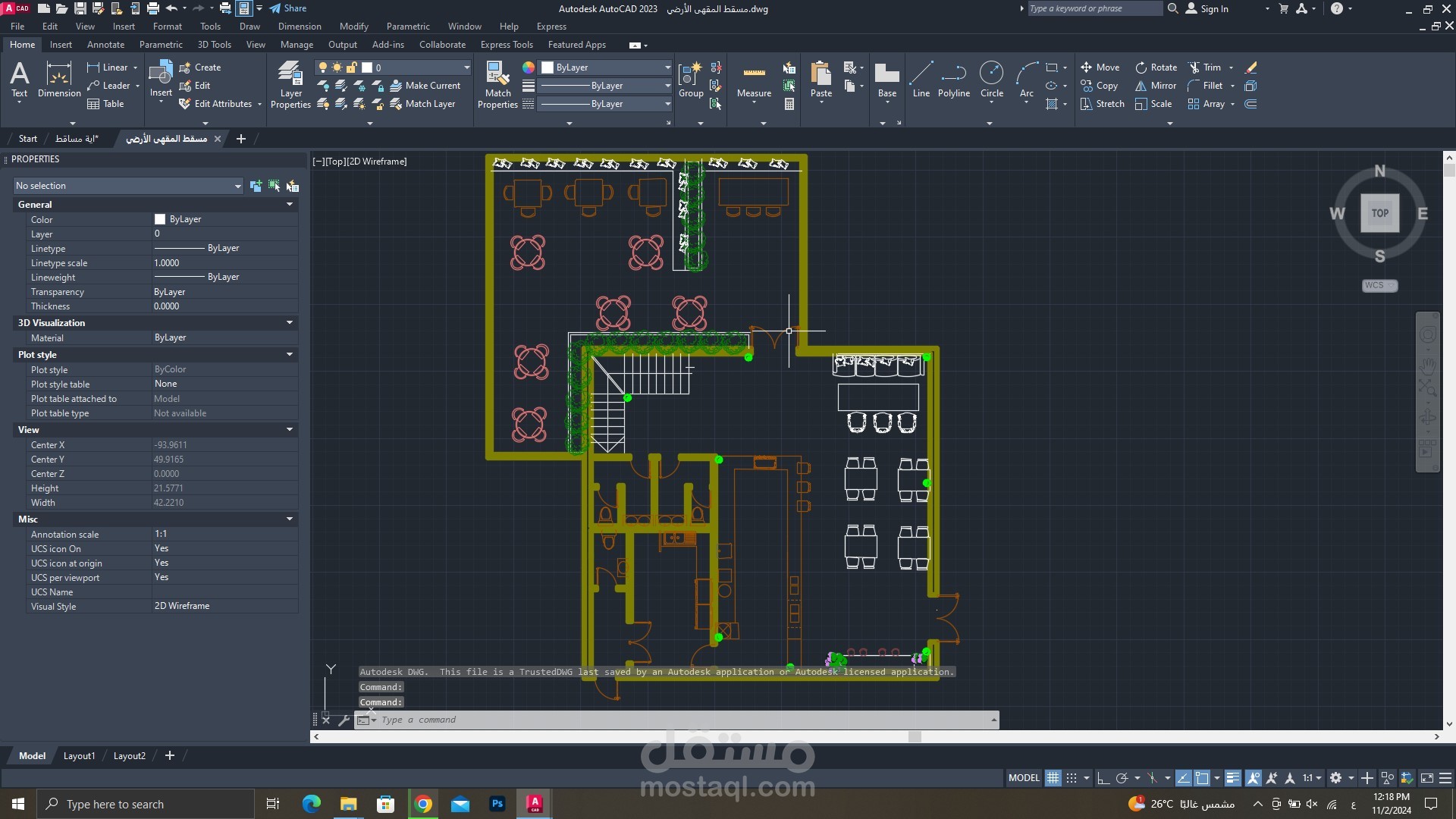The height and width of the screenshot is (819, 1456).
Task: Select the Text tool in the ribbon
Action: [x=20, y=80]
